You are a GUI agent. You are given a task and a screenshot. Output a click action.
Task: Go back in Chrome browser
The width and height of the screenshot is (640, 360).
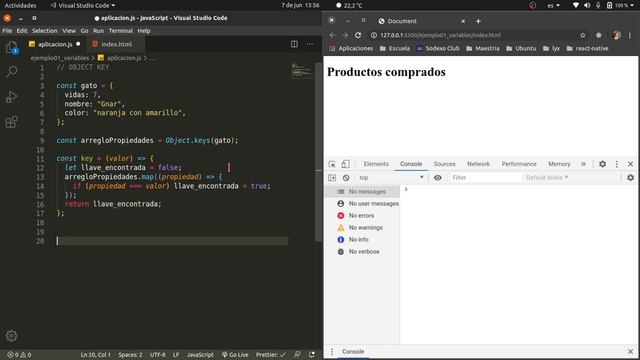click(332, 35)
